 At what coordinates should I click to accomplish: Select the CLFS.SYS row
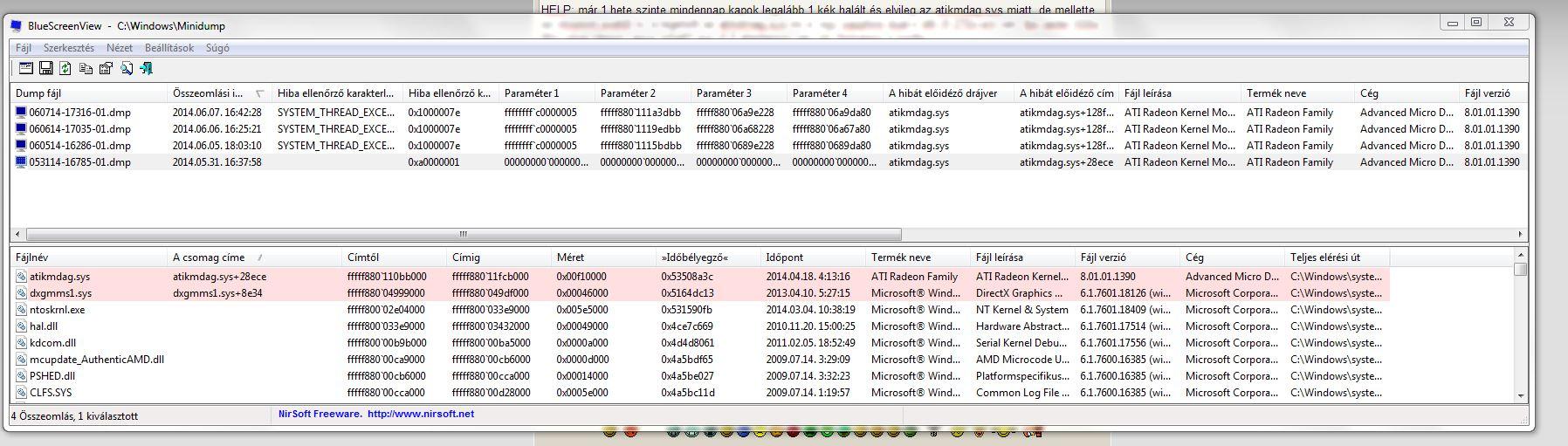pyautogui.click(x=700, y=393)
